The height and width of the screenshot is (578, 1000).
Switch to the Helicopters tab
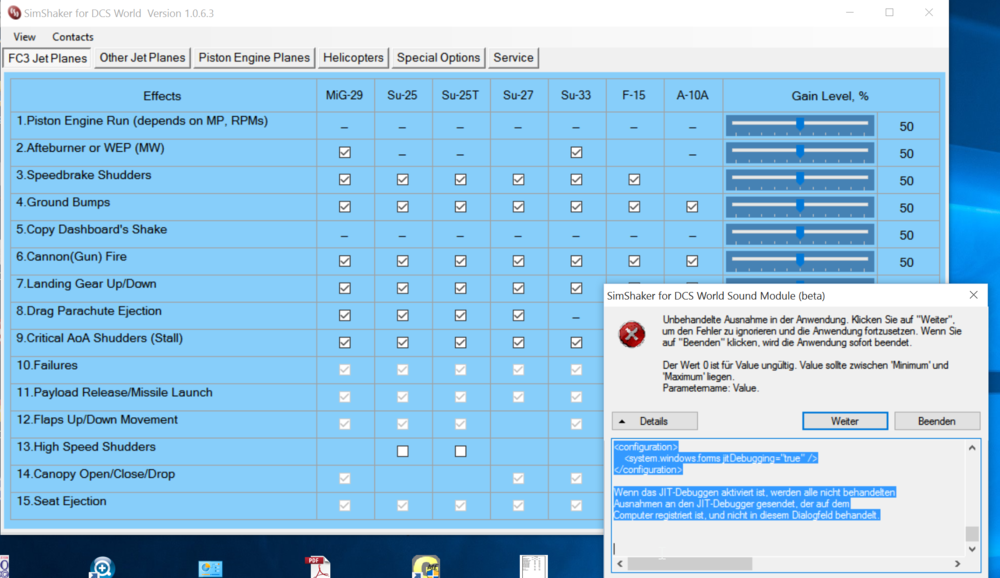tap(353, 57)
